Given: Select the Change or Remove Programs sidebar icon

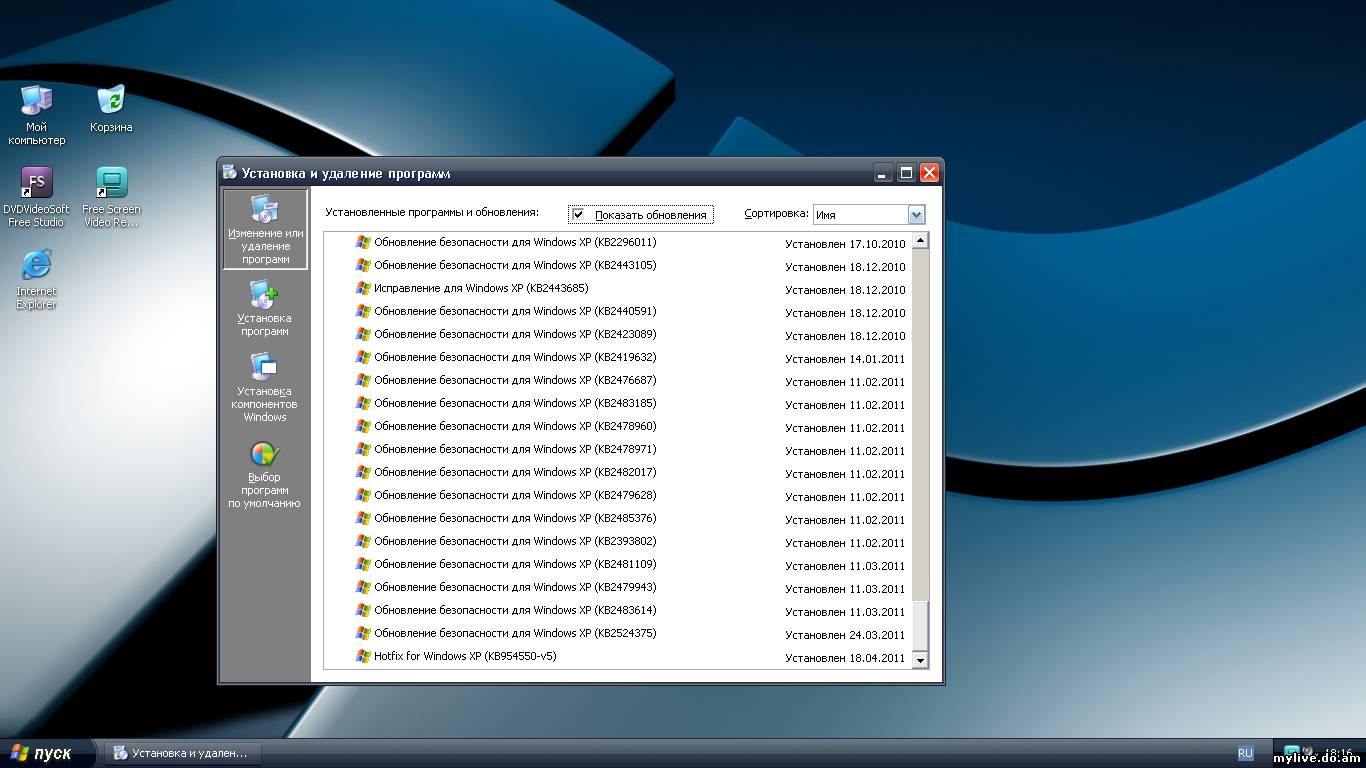Looking at the screenshot, I should pyautogui.click(x=265, y=229).
